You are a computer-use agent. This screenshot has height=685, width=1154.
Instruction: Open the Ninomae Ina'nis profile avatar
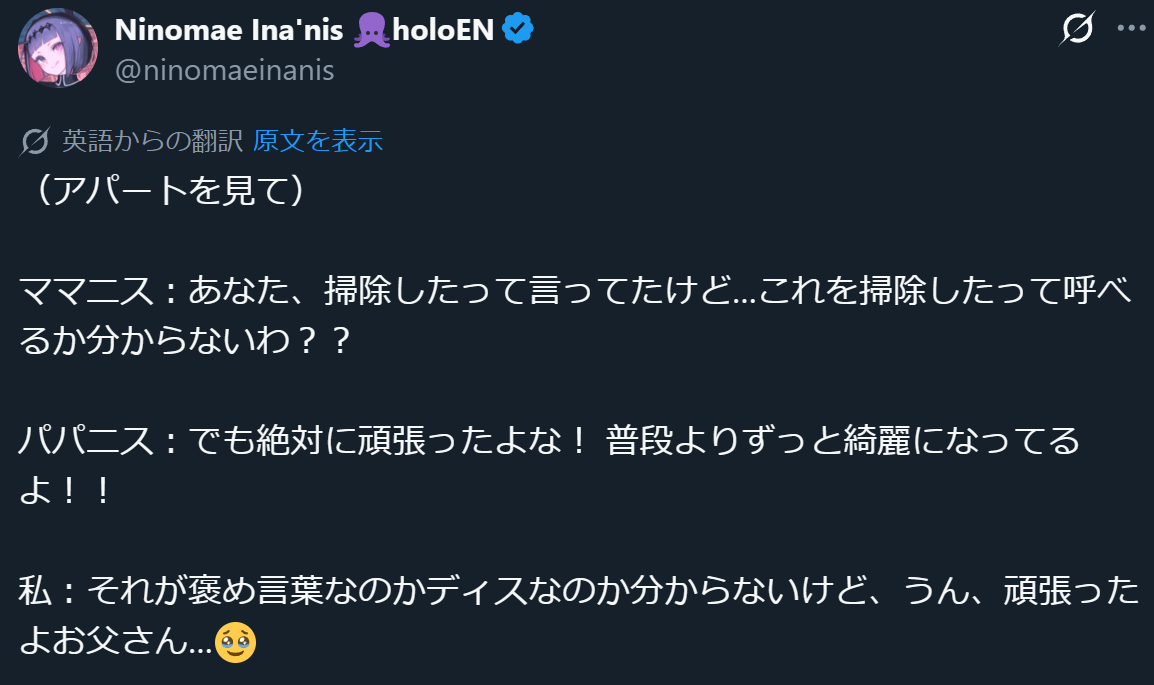click(58, 49)
